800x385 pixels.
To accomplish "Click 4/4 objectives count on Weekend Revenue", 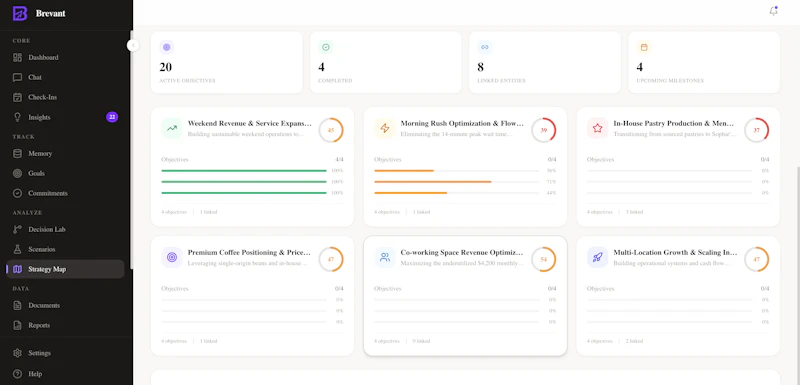I will click(339, 160).
